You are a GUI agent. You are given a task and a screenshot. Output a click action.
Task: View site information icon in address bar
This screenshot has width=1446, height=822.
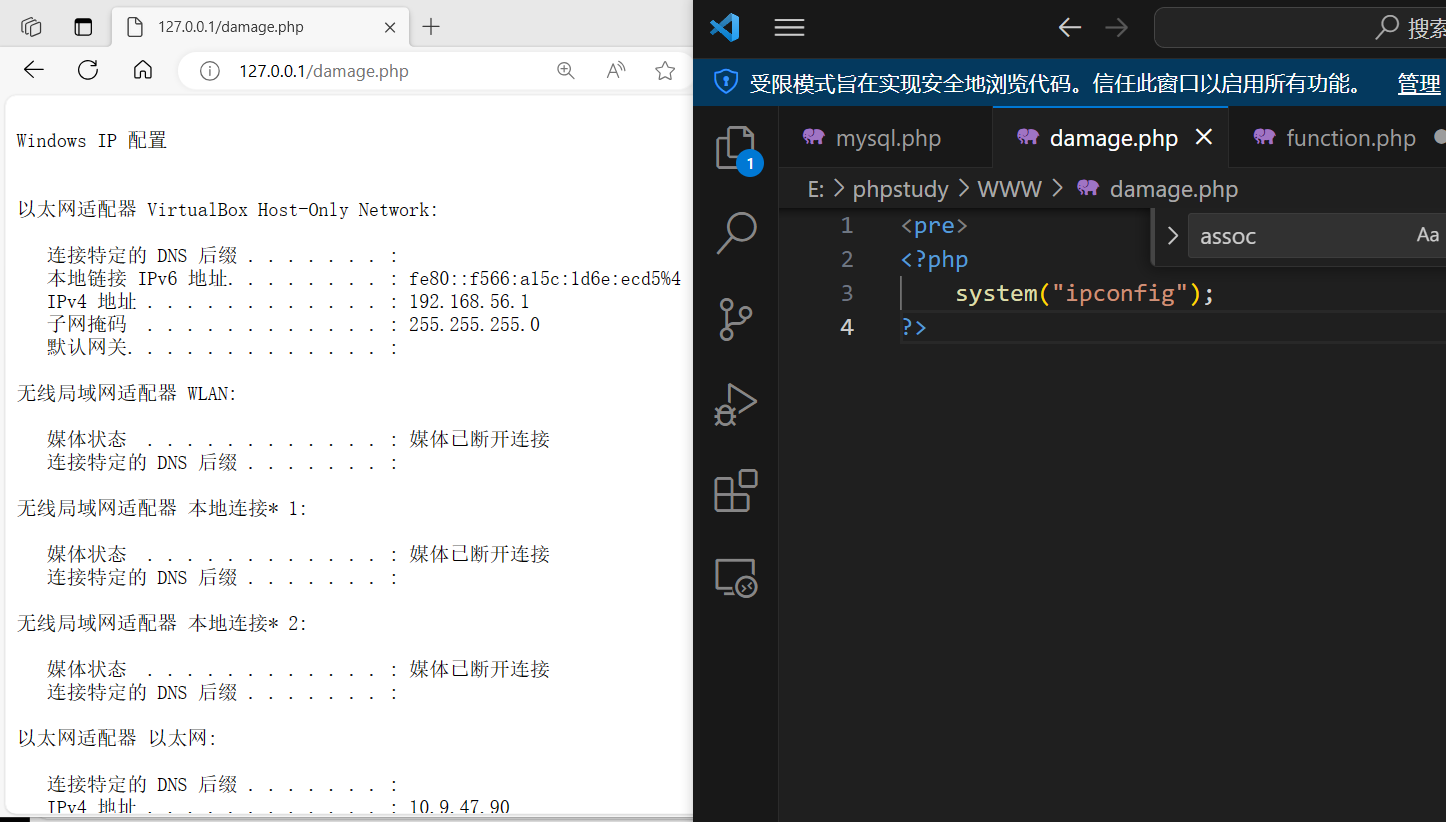point(209,71)
